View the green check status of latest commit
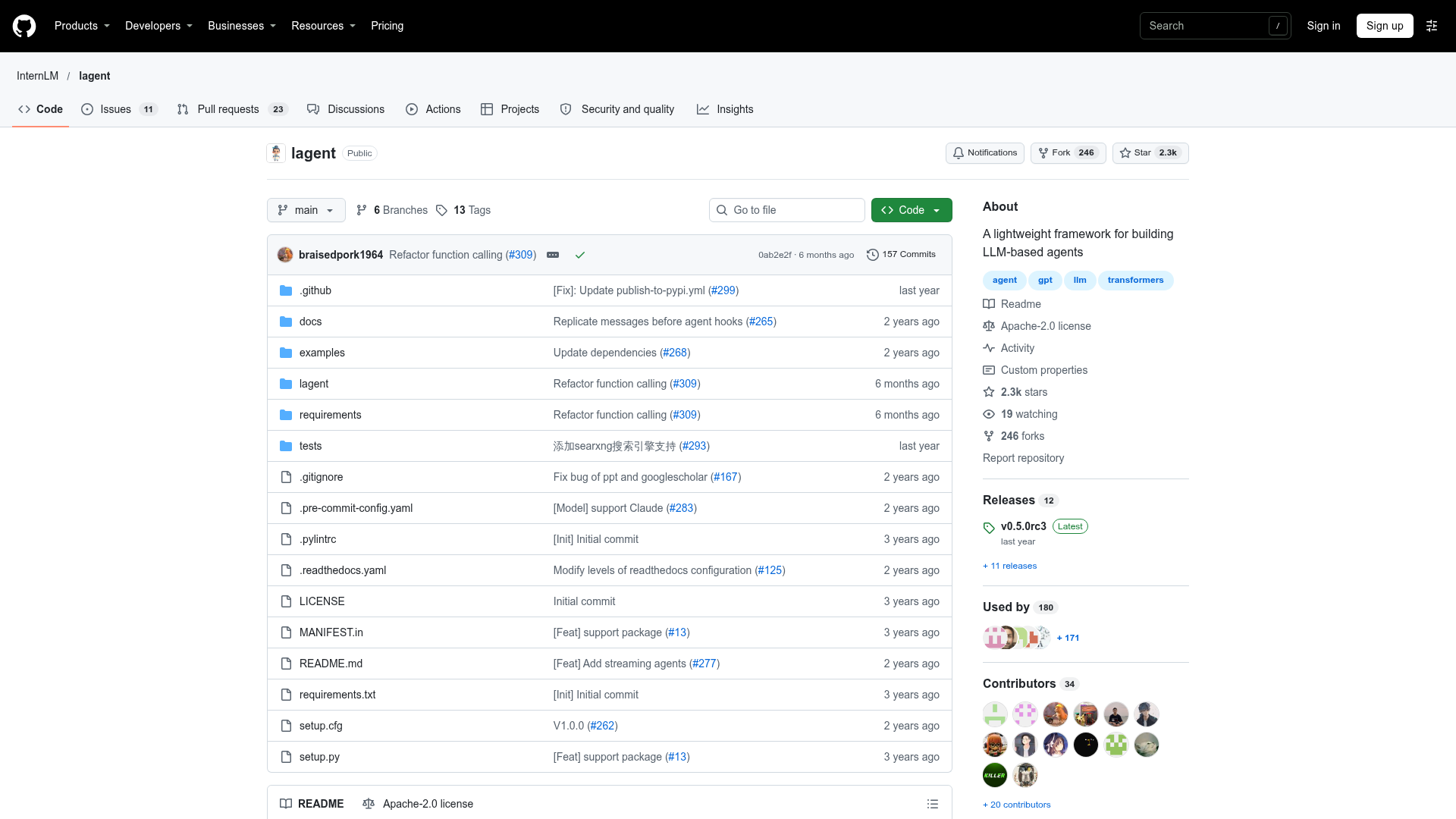Screen dimensions: 1456x819 (x=580, y=255)
